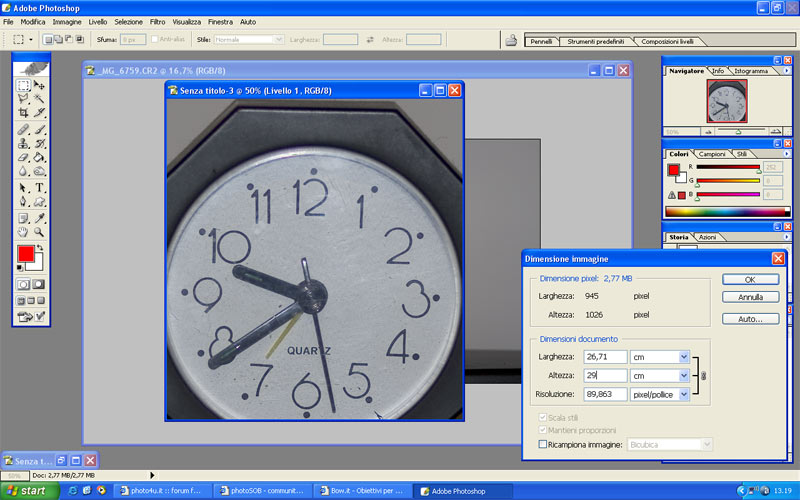Toggle the Scala stili checkbox
Screen dimensions: 800x500
tap(543, 416)
